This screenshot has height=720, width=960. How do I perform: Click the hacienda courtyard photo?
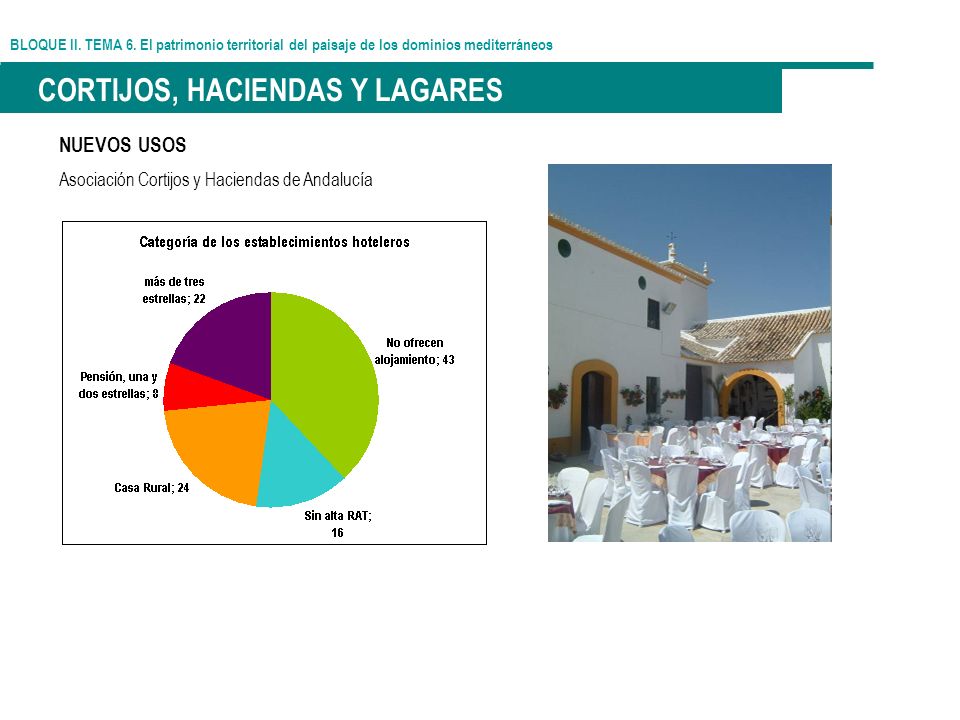click(x=689, y=353)
